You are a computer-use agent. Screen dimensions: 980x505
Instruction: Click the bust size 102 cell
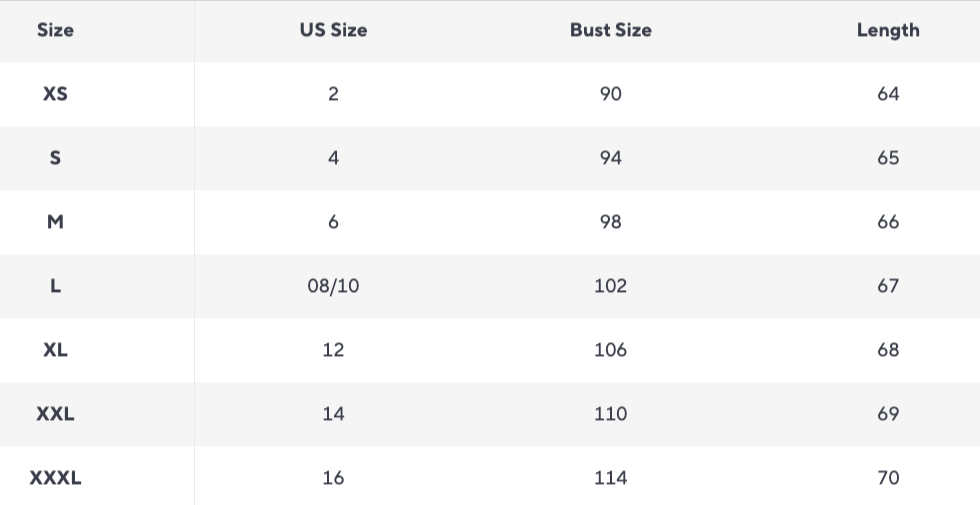(610, 286)
